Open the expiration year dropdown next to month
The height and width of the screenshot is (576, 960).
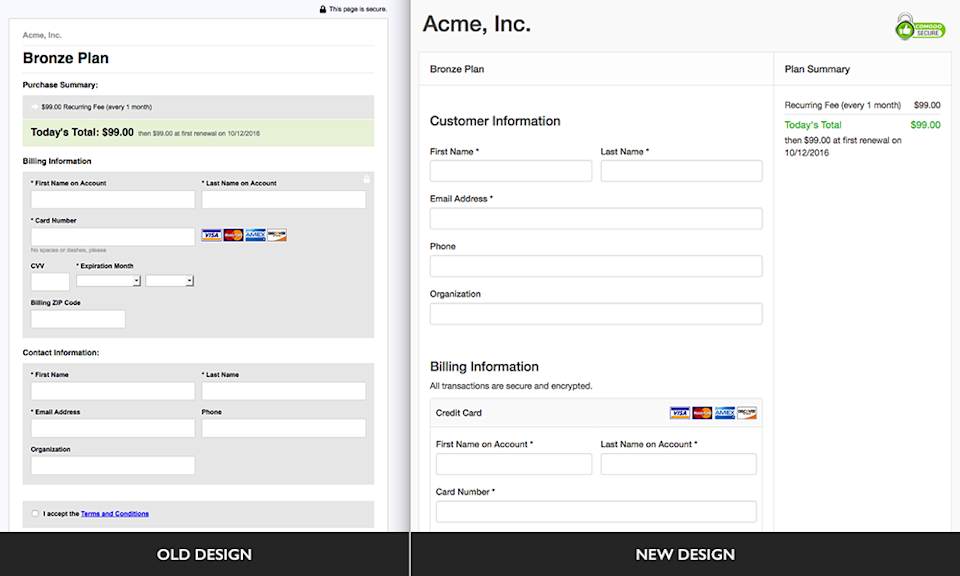pyautogui.click(x=170, y=281)
